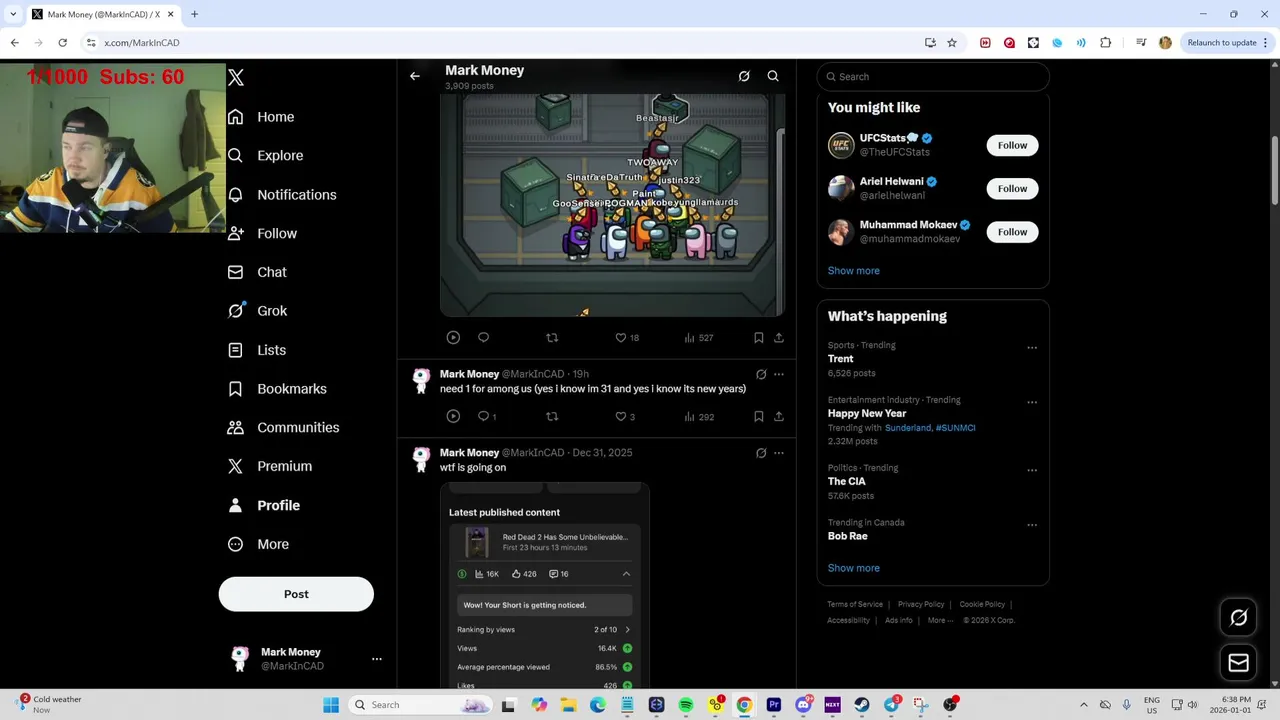View analytics showing 527 views
Screen dimensions: 1280x720
pos(699,338)
